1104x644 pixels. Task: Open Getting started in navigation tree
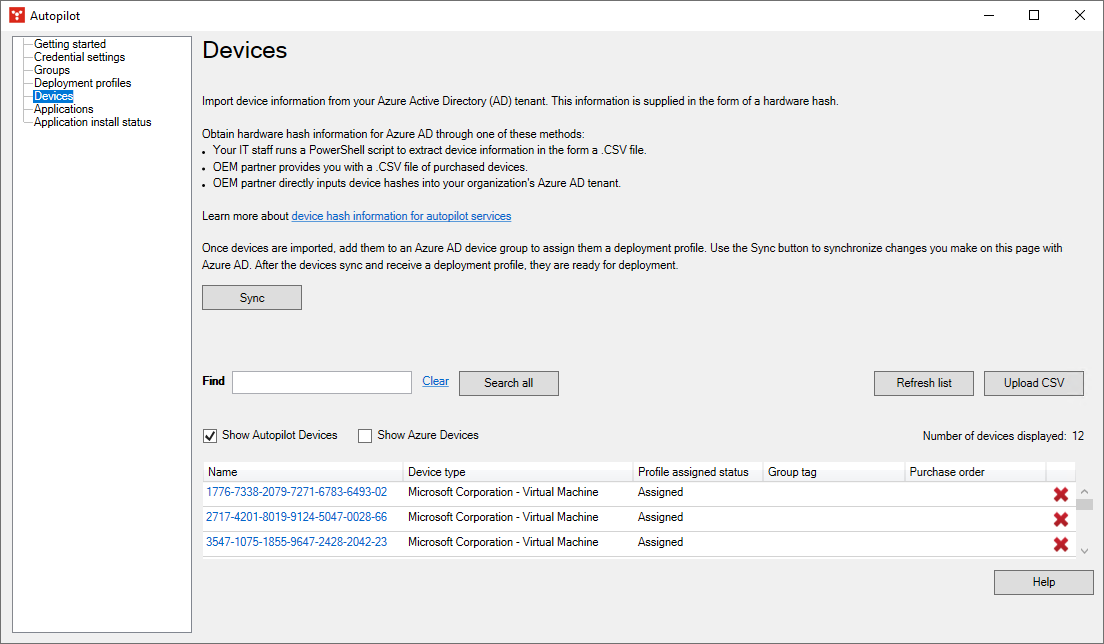[x=69, y=44]
